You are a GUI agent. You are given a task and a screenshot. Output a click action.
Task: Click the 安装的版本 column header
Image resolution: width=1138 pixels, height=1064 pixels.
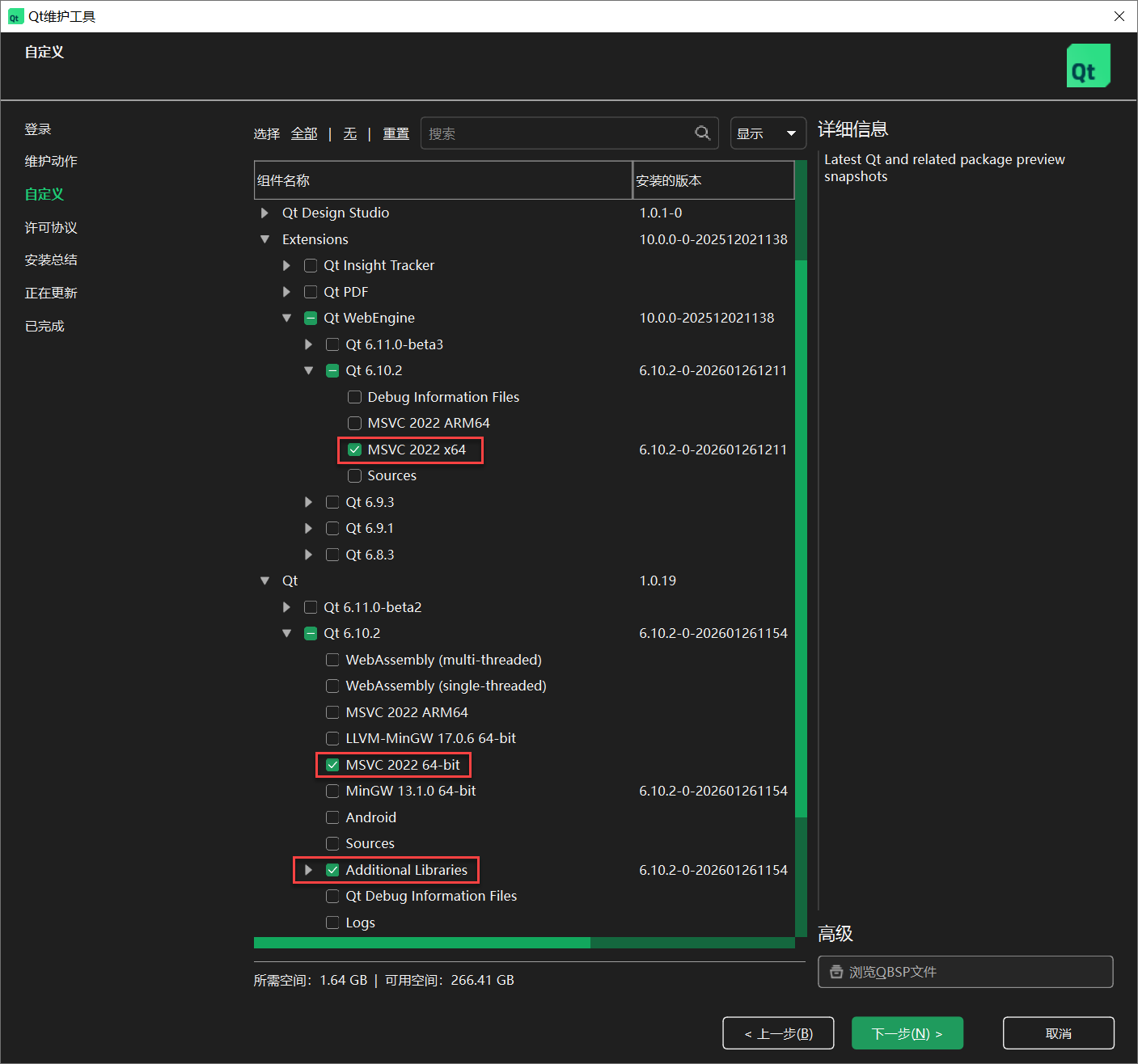[713, 180]
